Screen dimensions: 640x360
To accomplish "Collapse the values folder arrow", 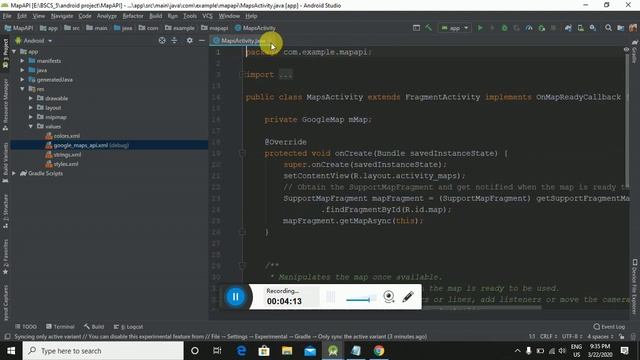I will pyautogui.click(x=31, y=127).
